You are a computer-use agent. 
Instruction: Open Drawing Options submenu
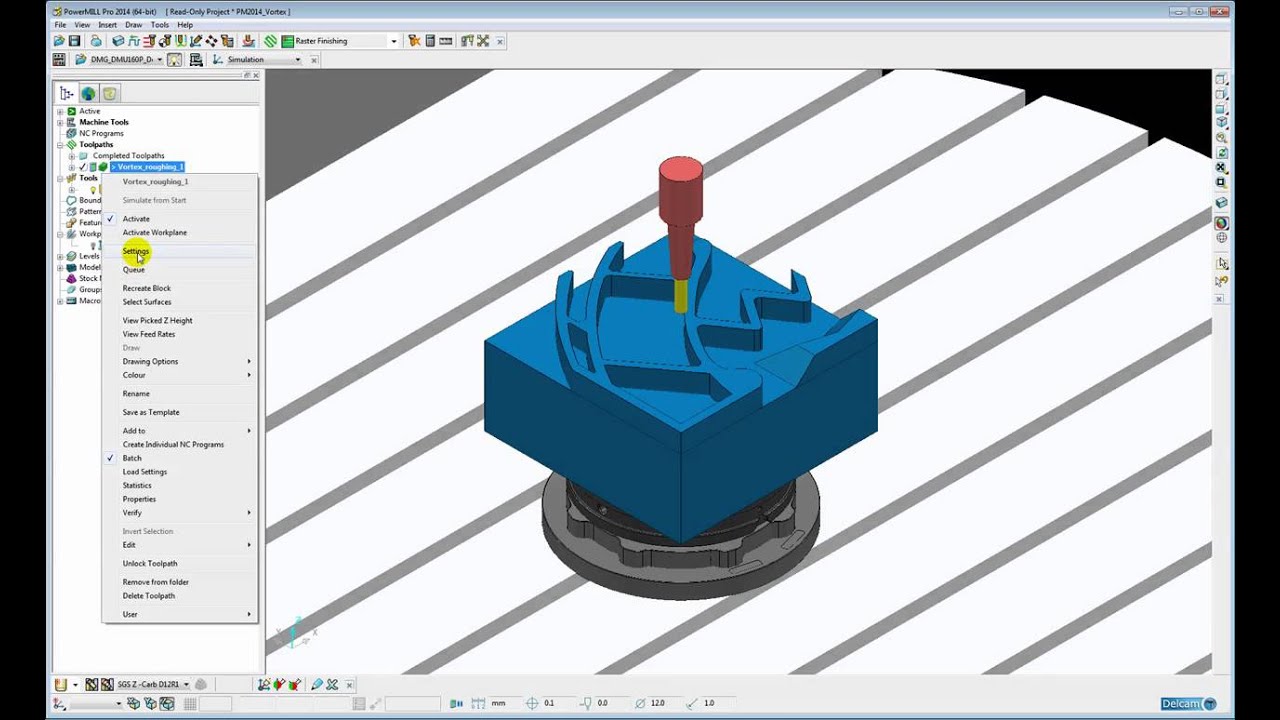pos(151,362)
